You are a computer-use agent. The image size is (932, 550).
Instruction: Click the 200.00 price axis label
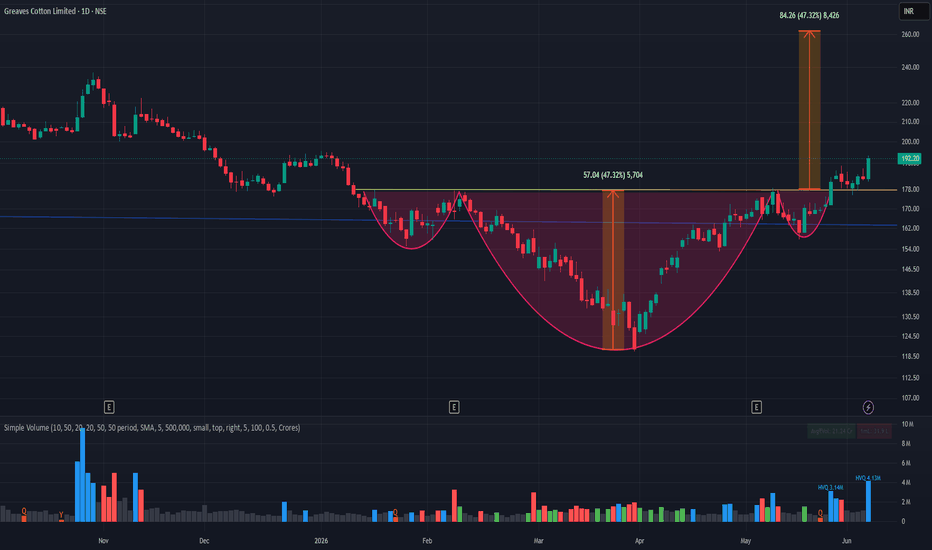910,142
